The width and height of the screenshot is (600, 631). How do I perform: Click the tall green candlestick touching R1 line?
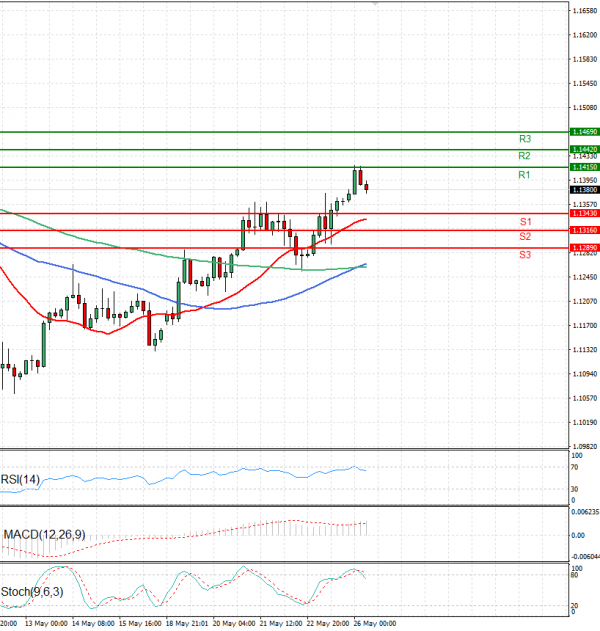(x=355, y=182)
